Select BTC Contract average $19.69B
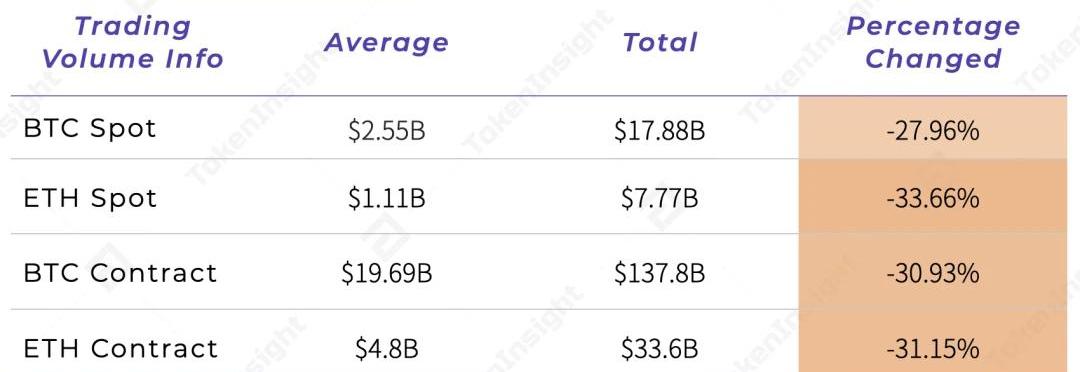The width and height of the screenshot is (1080, 372). coord(386,274)
